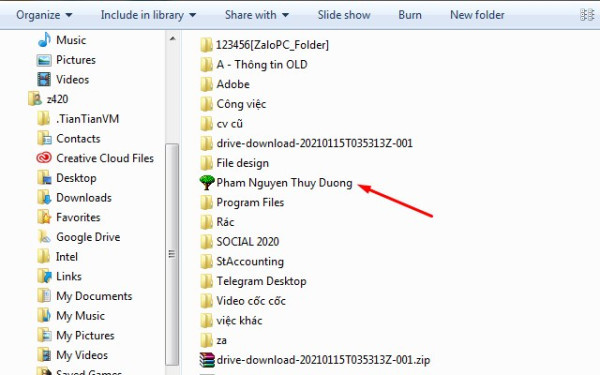Image resolution: width=600 pixels, height=375 pixels.
Task: Open the Organize dropdown menu
Action: 44,15
